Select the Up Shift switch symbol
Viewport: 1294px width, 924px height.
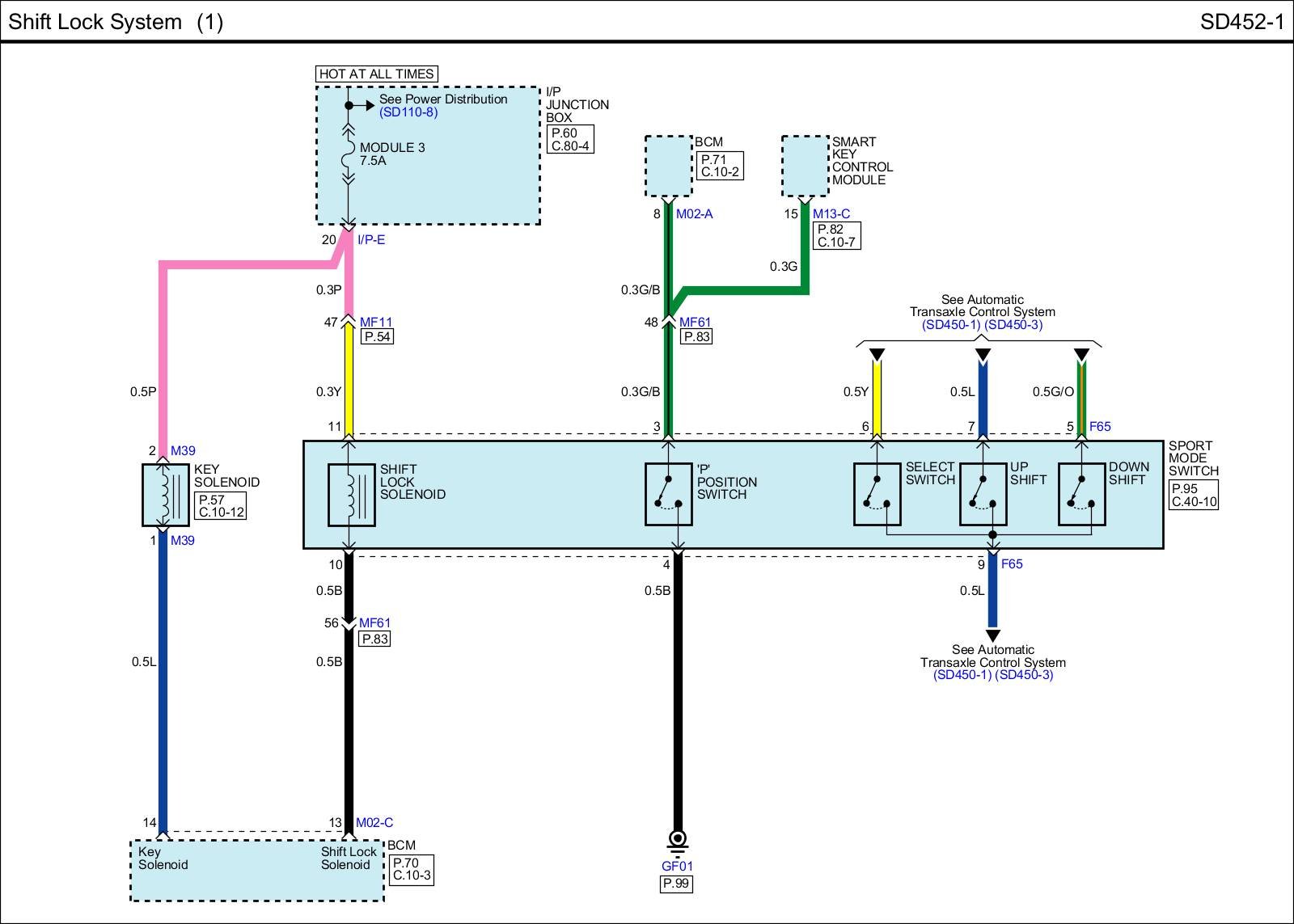pyautogui.click(x=983, y=494)
